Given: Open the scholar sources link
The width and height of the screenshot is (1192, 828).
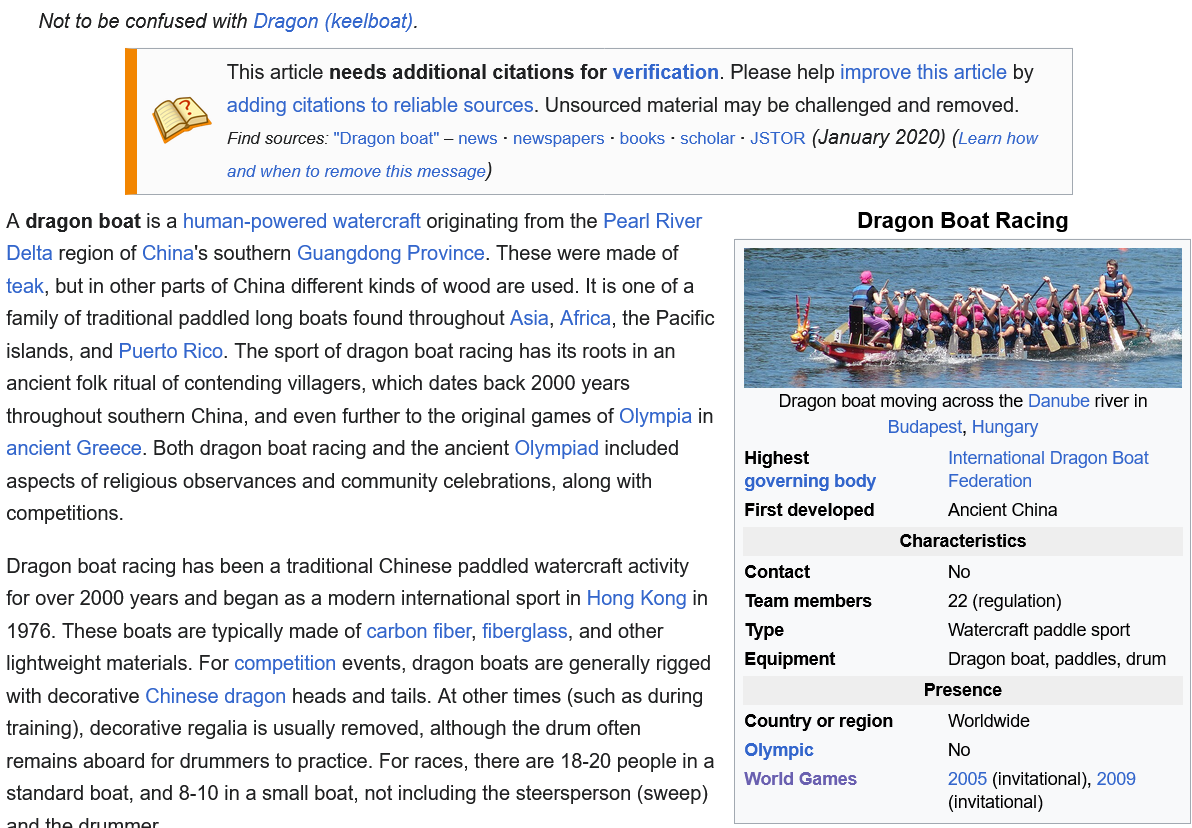Looking at the screenshot, I should pos(707,138).
